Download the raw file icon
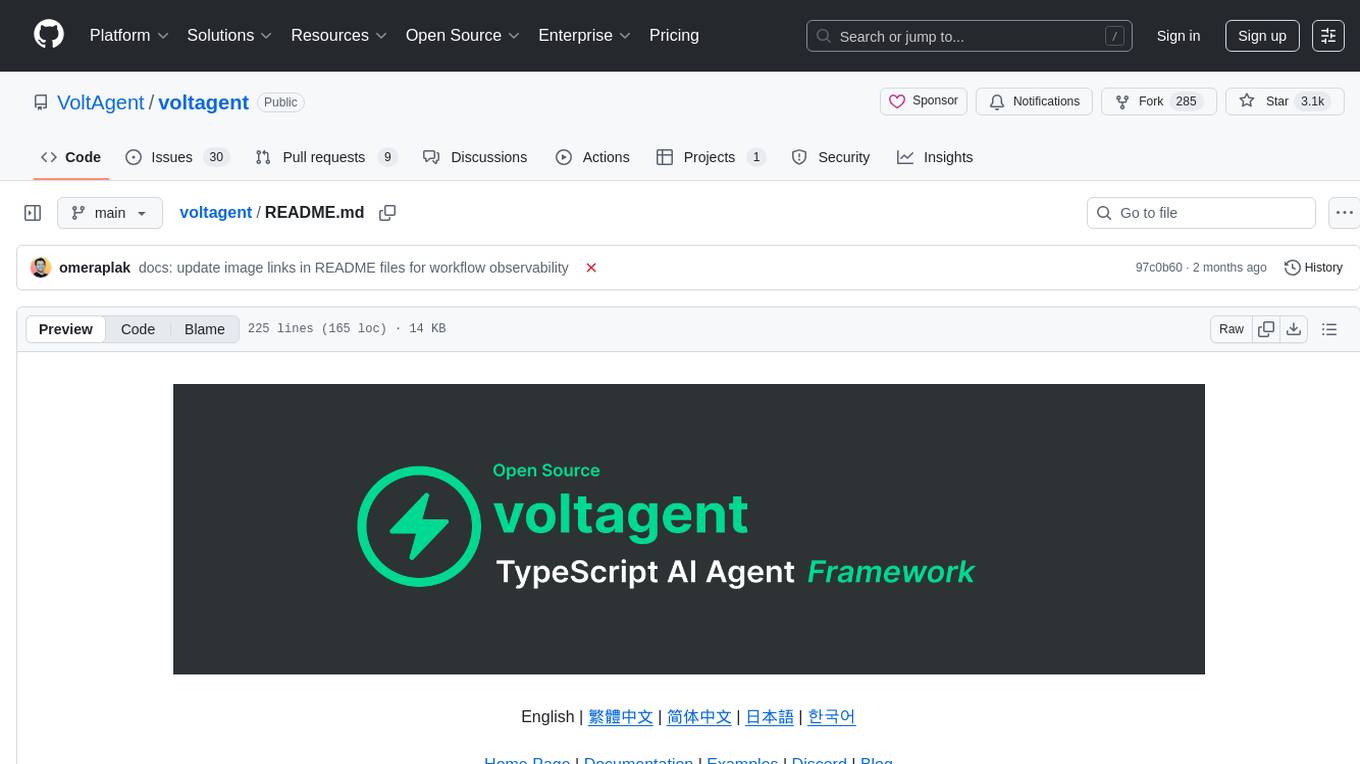This screenshot has height=764, width=1360. click(1293, 329)
